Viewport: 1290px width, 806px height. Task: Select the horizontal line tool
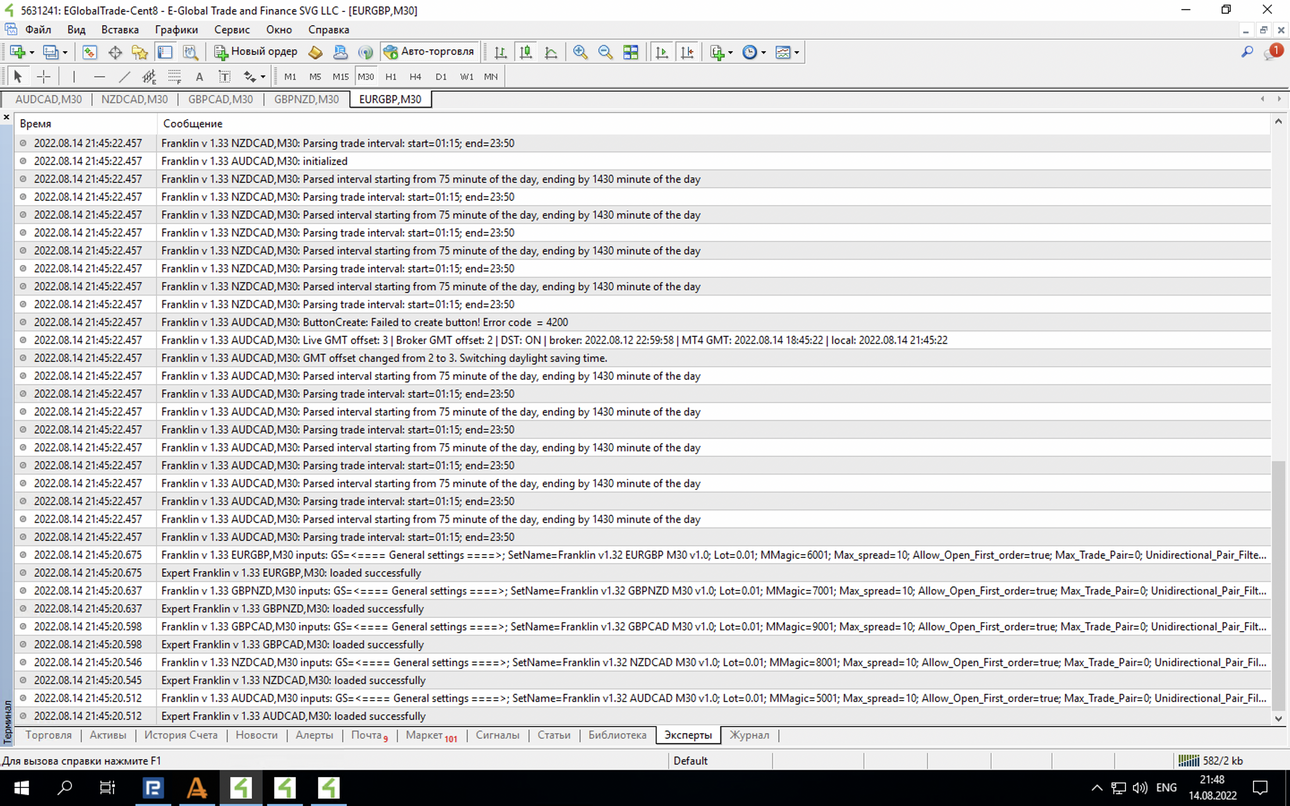(99, 76)
